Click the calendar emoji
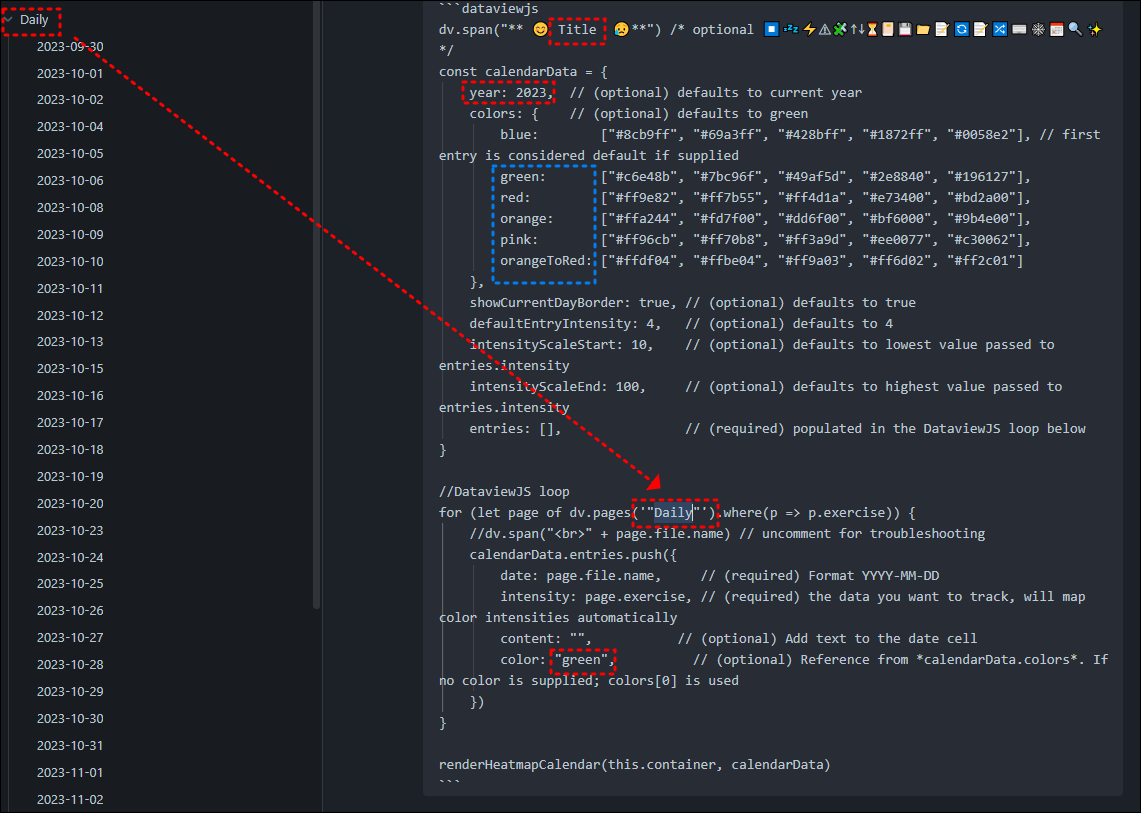Viewport: 1141px width, 813px height. click(1057, 29)
